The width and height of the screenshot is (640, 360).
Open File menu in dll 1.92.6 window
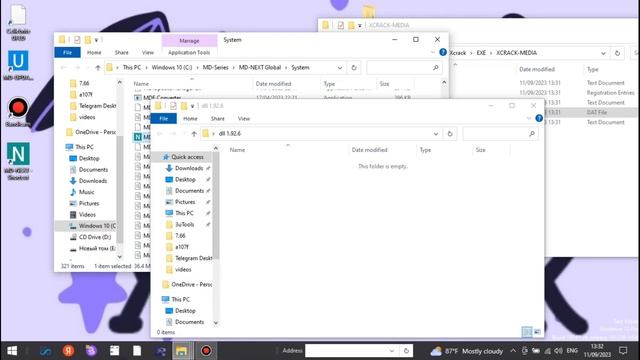point(164,118)
